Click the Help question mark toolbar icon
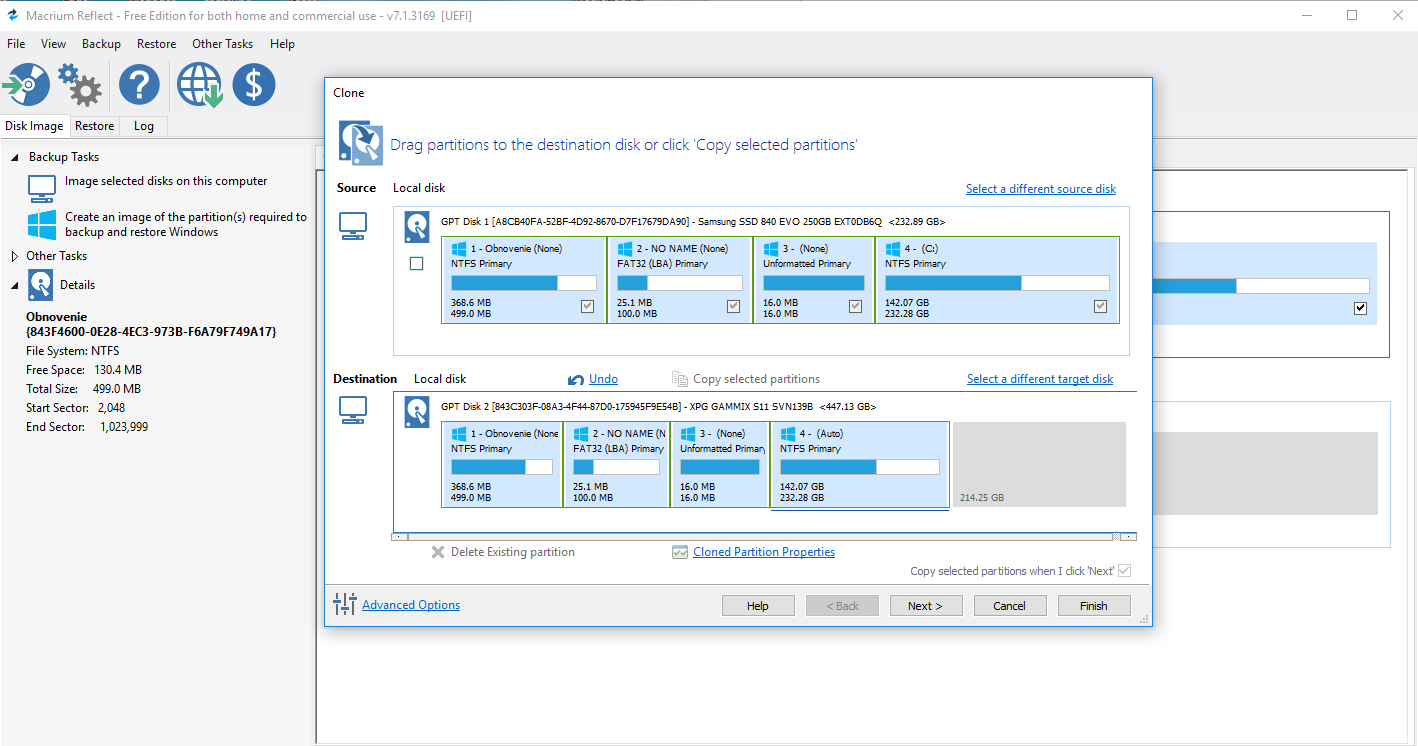Viewport: 1418px width, 746px height. (x=139, y=85)
